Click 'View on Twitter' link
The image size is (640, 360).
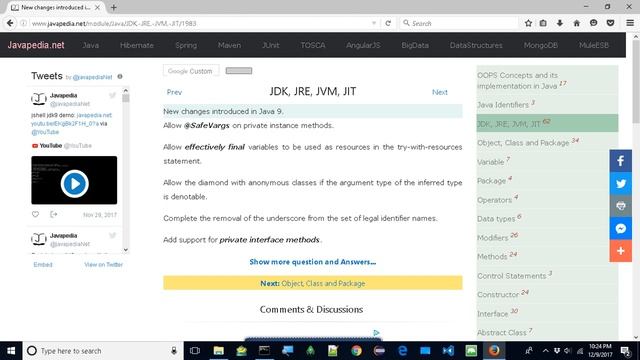coord(103,264)
